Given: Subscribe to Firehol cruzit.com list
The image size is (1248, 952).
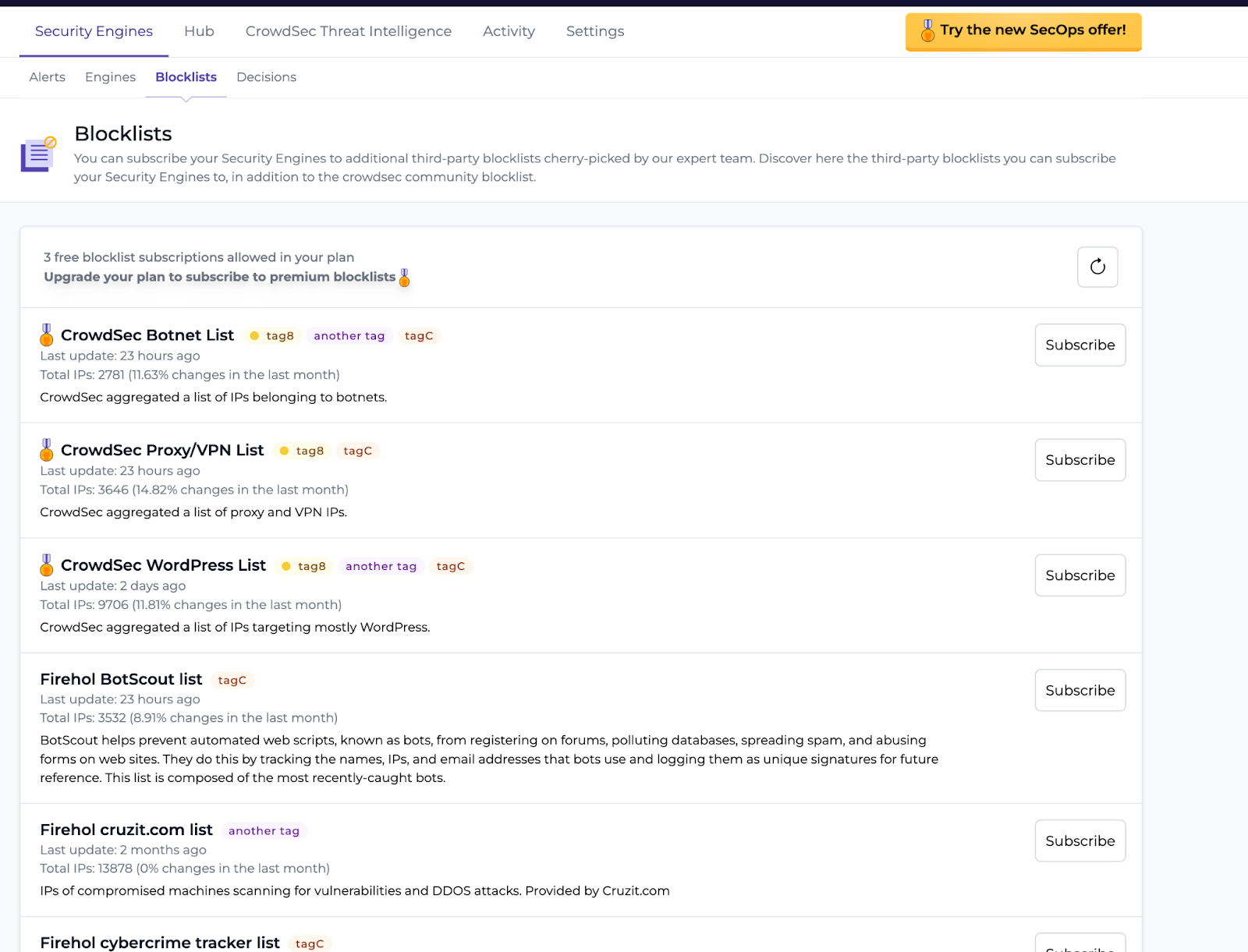Looking at the screenshot, I should pos(1080,841).
